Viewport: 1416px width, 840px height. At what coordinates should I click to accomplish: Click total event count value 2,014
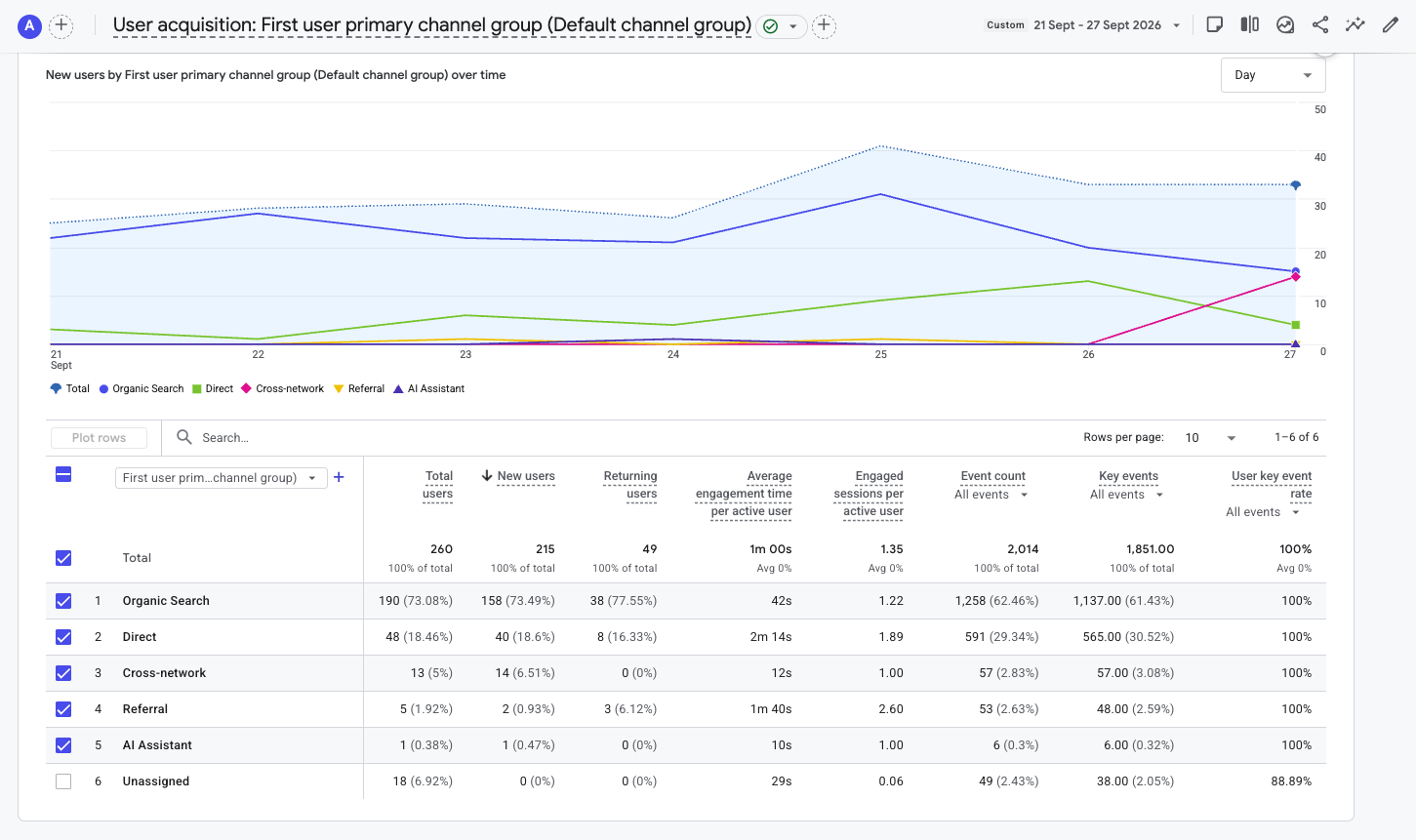pos(1023,549)
